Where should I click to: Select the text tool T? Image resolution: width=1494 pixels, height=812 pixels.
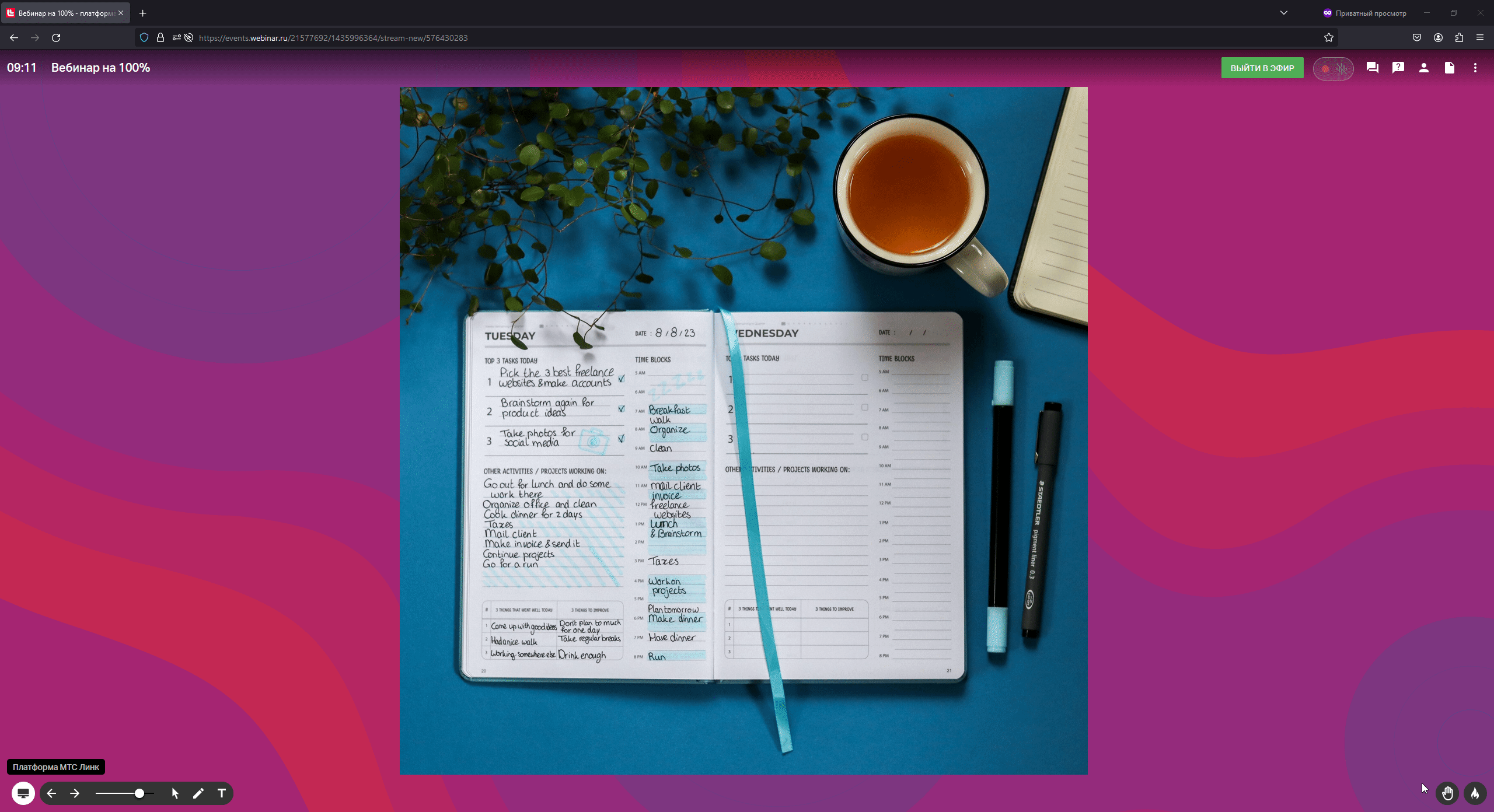pos(222,793)
